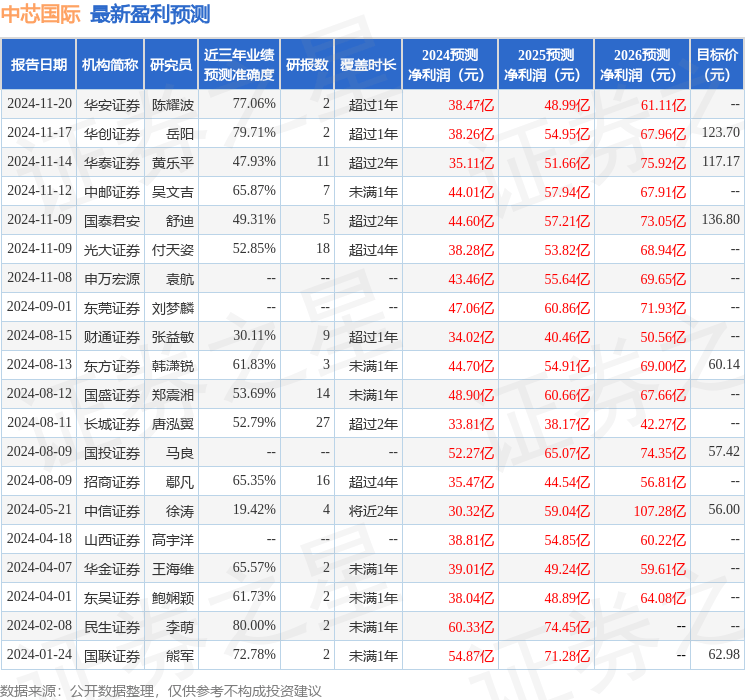The height and width of the screenshot is (700, 745).
Task: Click target price 60.14
Action: 724,364
